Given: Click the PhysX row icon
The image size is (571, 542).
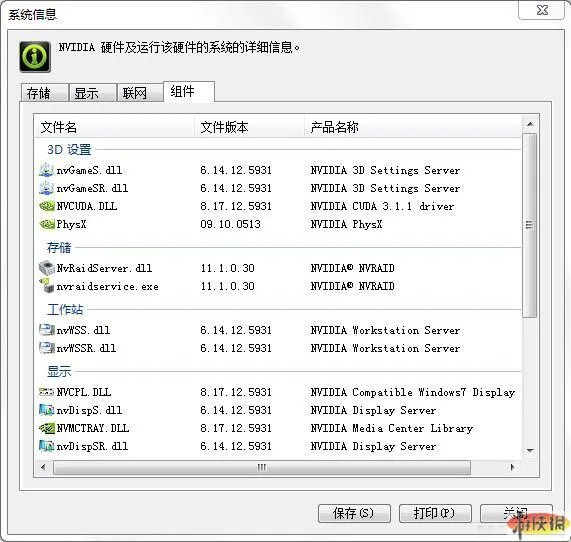Looking at the screenshot, I should coord(47,224).
